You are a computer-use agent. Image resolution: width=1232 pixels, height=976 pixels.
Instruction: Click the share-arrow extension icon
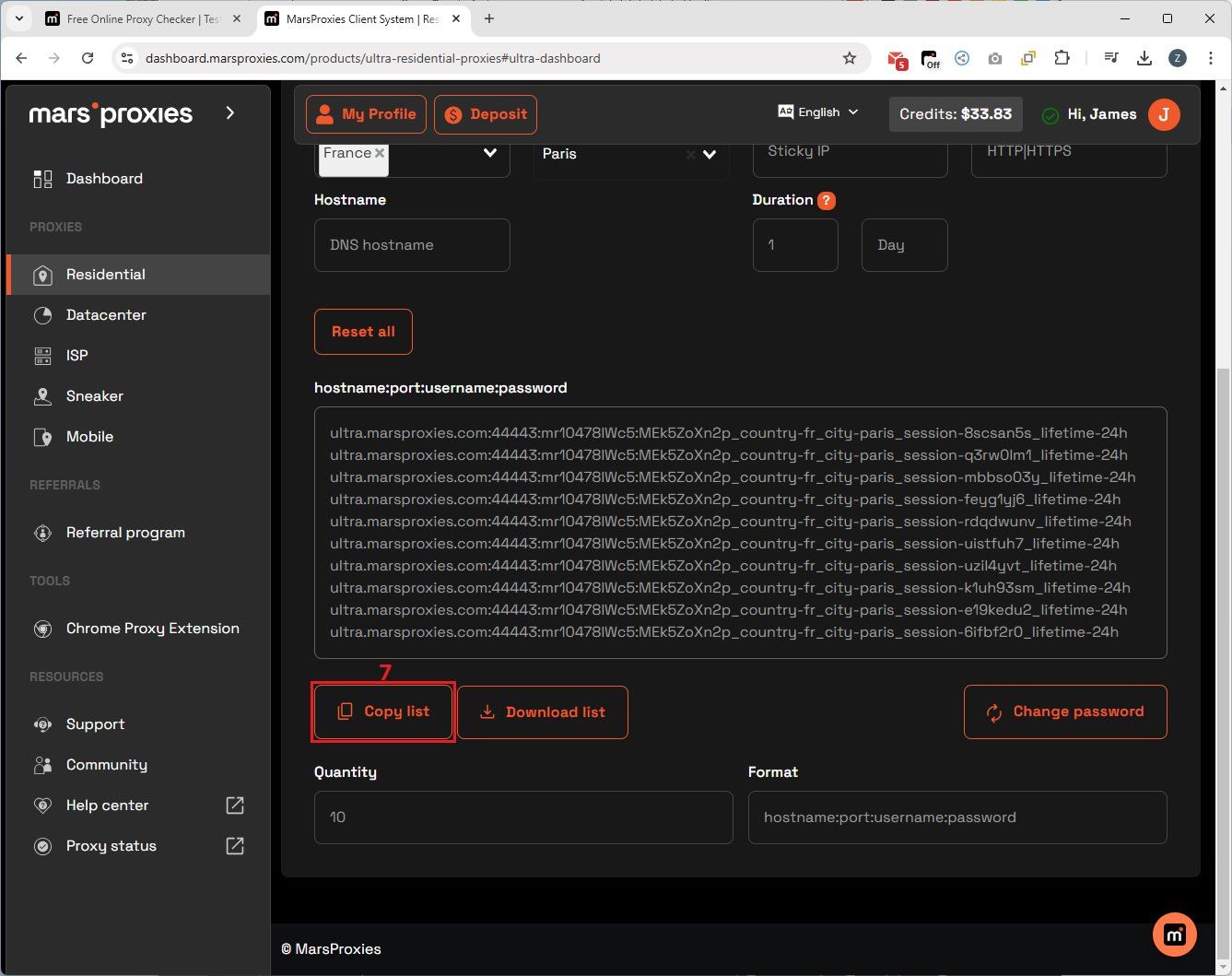tap(962, 58)
